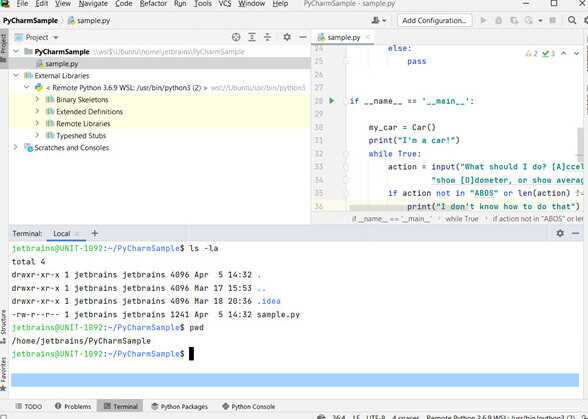
Task: Toggle the Structure side panel
Action: 3,326
